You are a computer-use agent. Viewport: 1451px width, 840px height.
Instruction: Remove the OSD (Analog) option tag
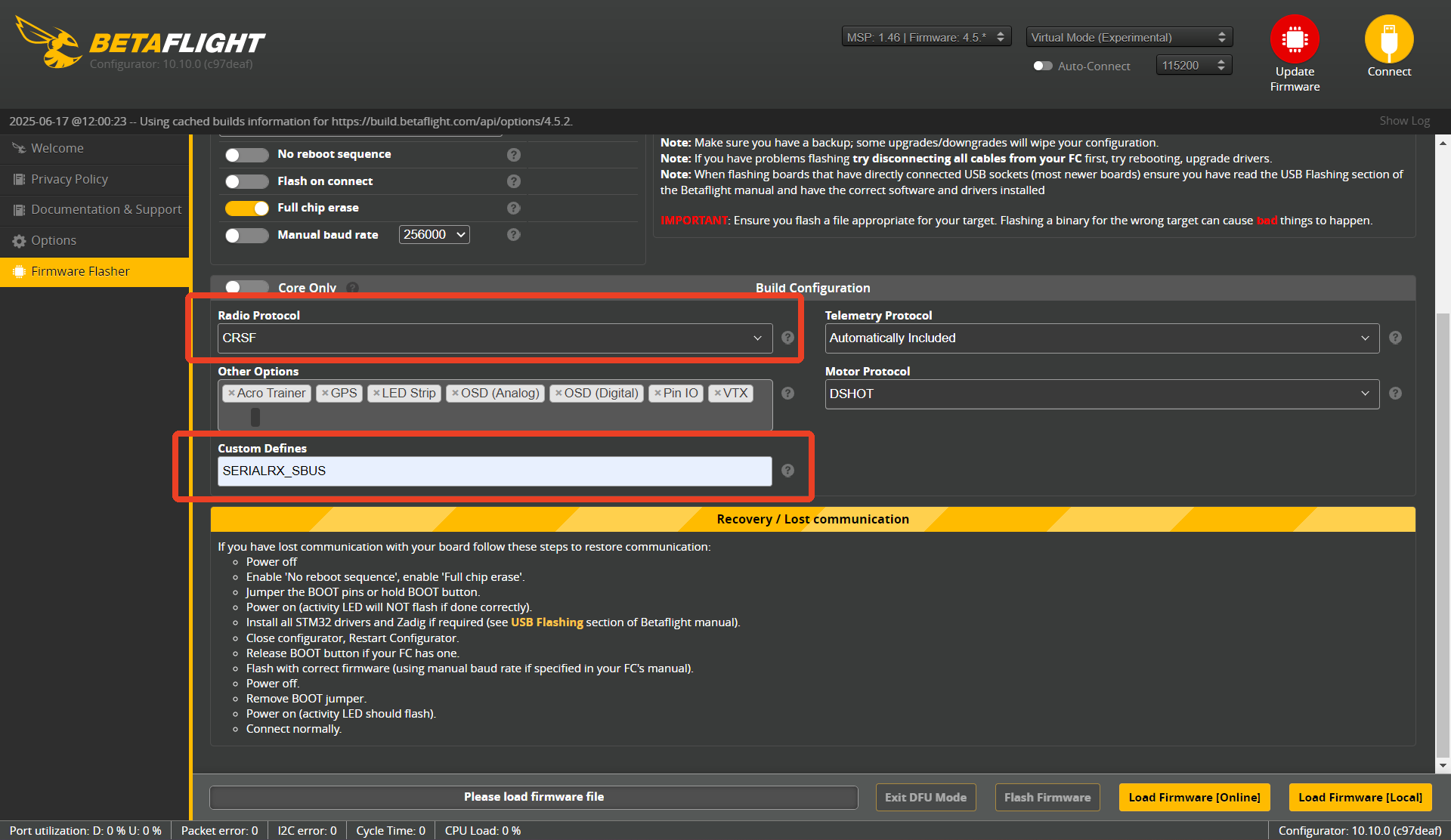tap(455, 393)
